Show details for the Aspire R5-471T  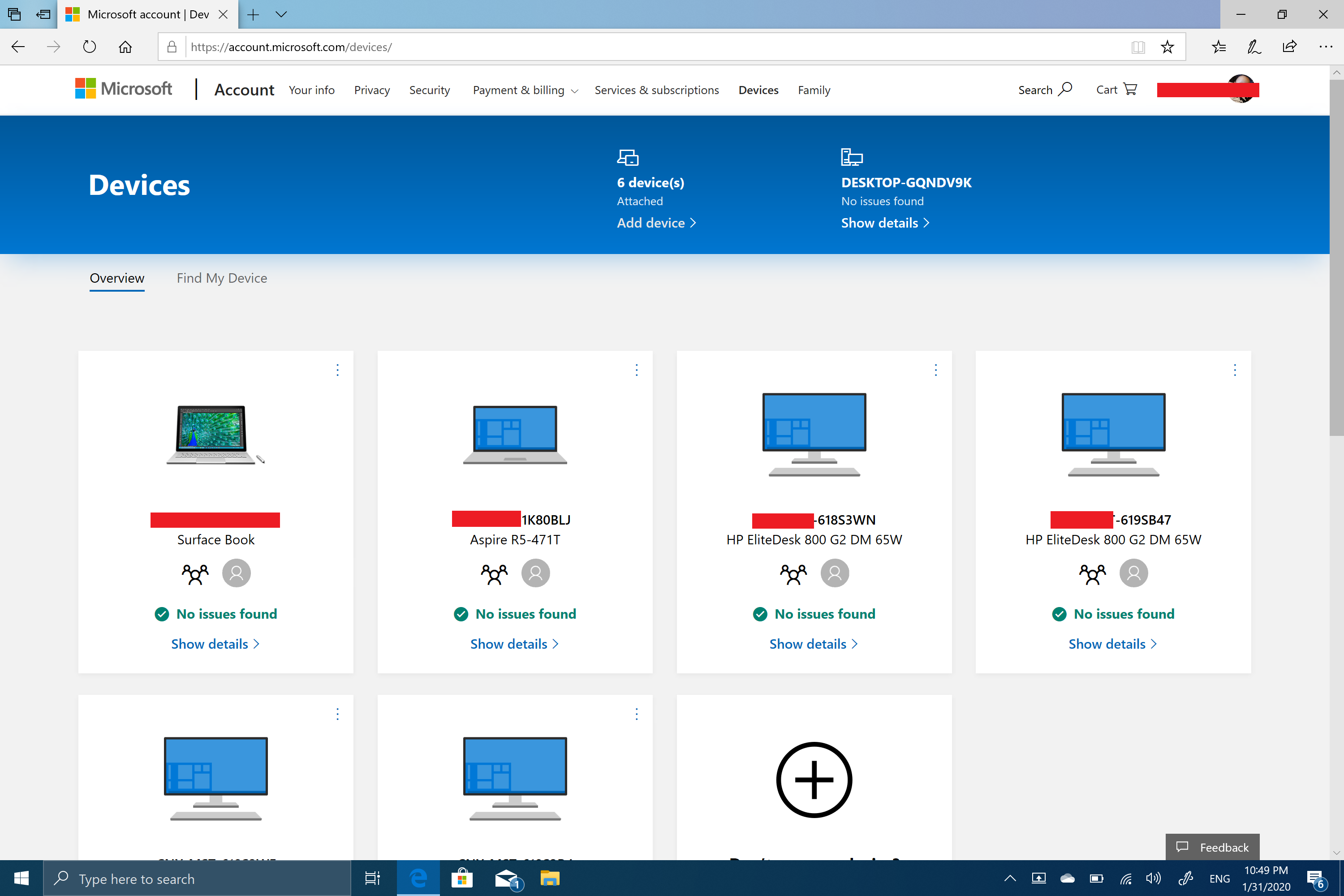coord(514,644)
